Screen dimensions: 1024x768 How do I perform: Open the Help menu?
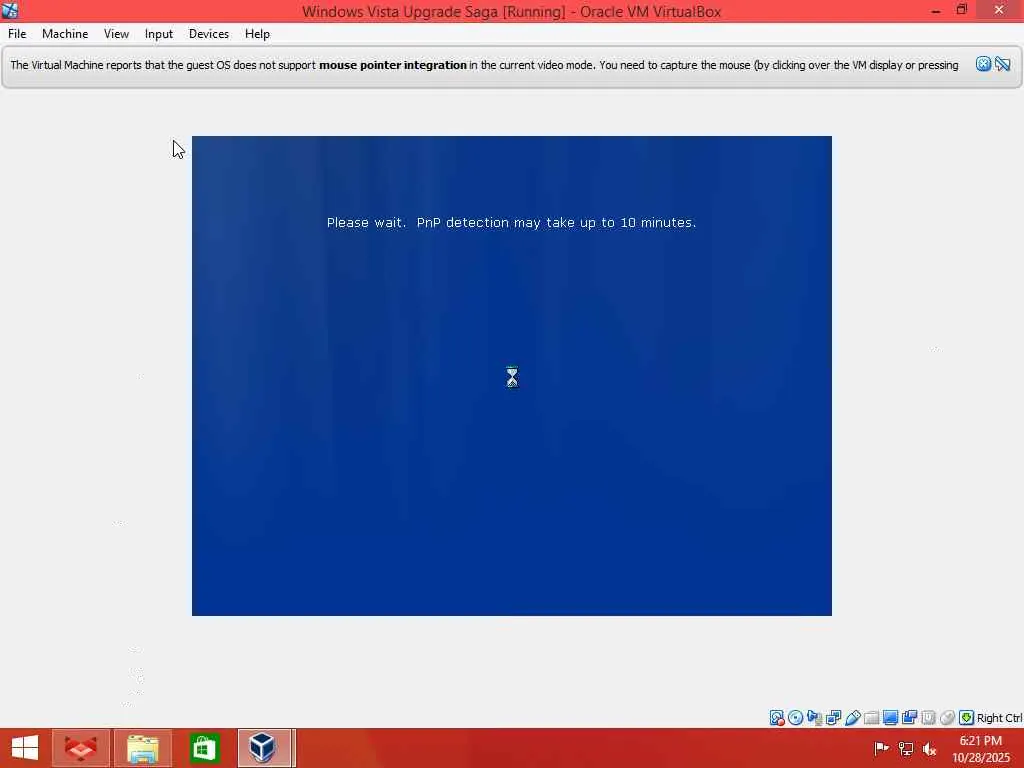pyautogui.click(x=257, y=34)
